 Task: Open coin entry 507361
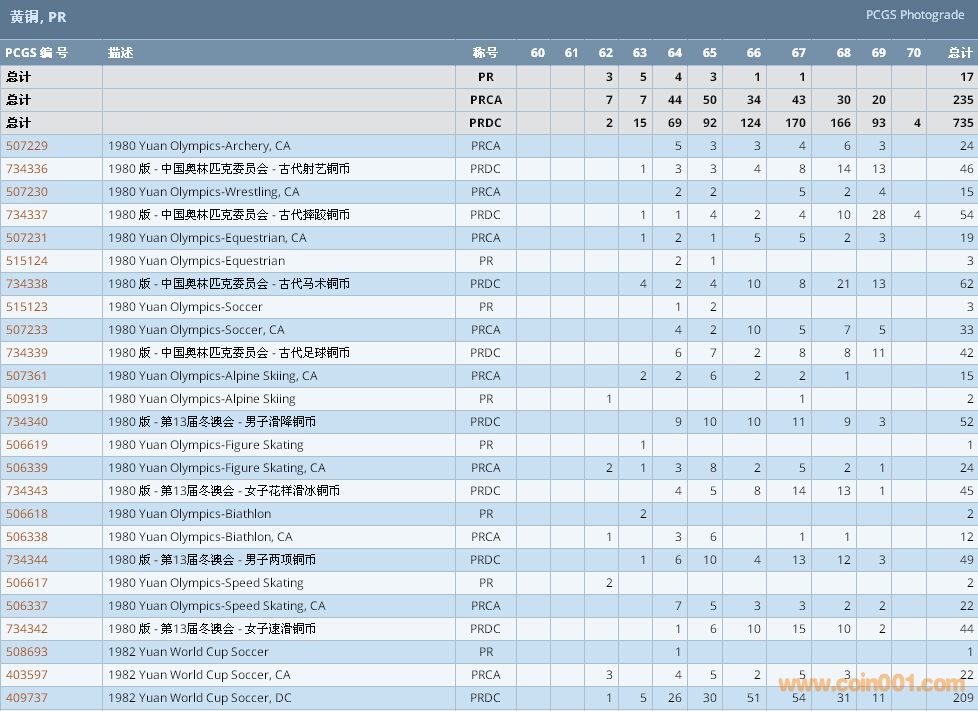[27, 376]
